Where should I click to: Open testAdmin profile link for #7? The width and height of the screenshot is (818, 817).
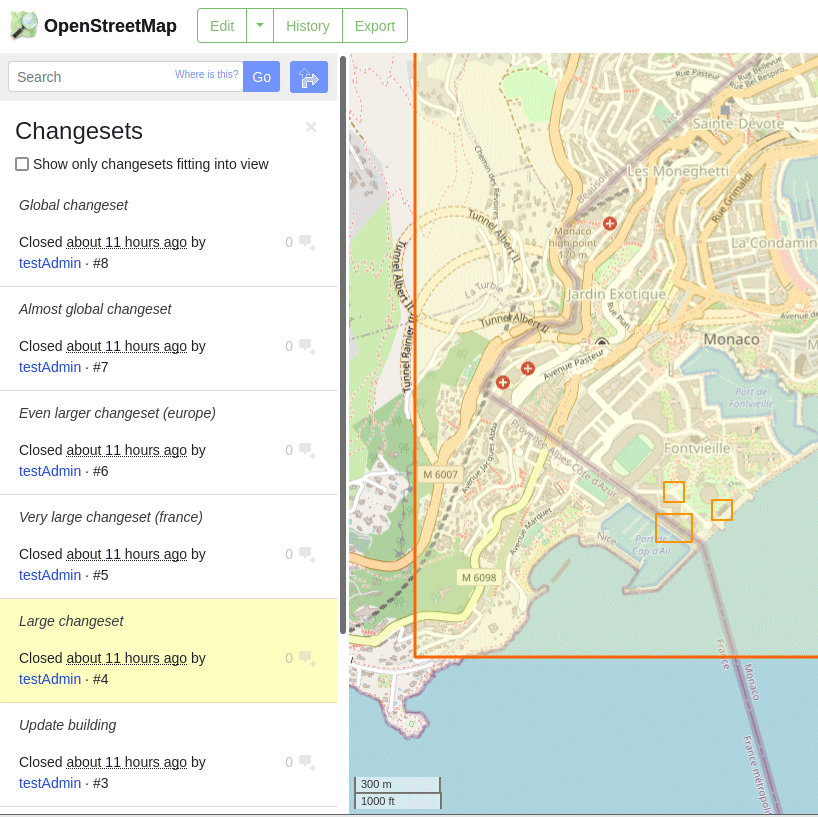[50, 367]
